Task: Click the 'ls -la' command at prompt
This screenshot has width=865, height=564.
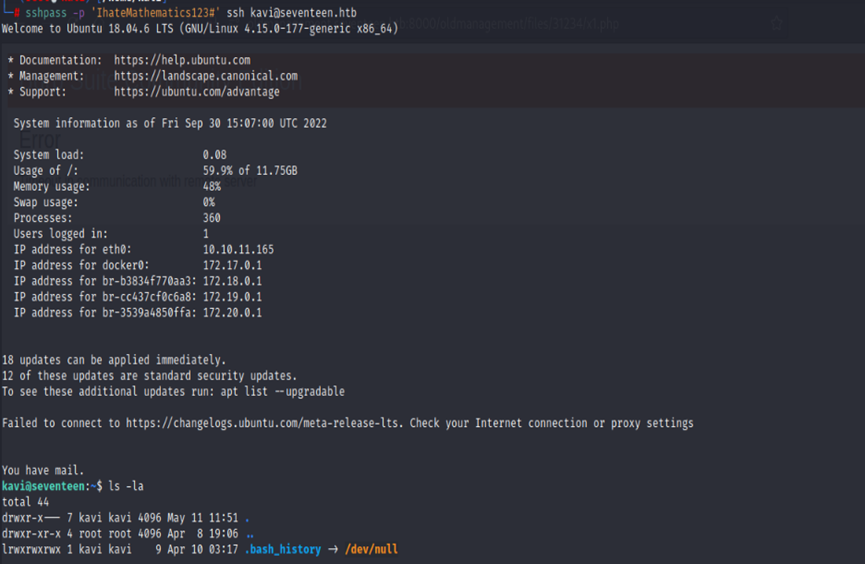Action: coord(127,486)
